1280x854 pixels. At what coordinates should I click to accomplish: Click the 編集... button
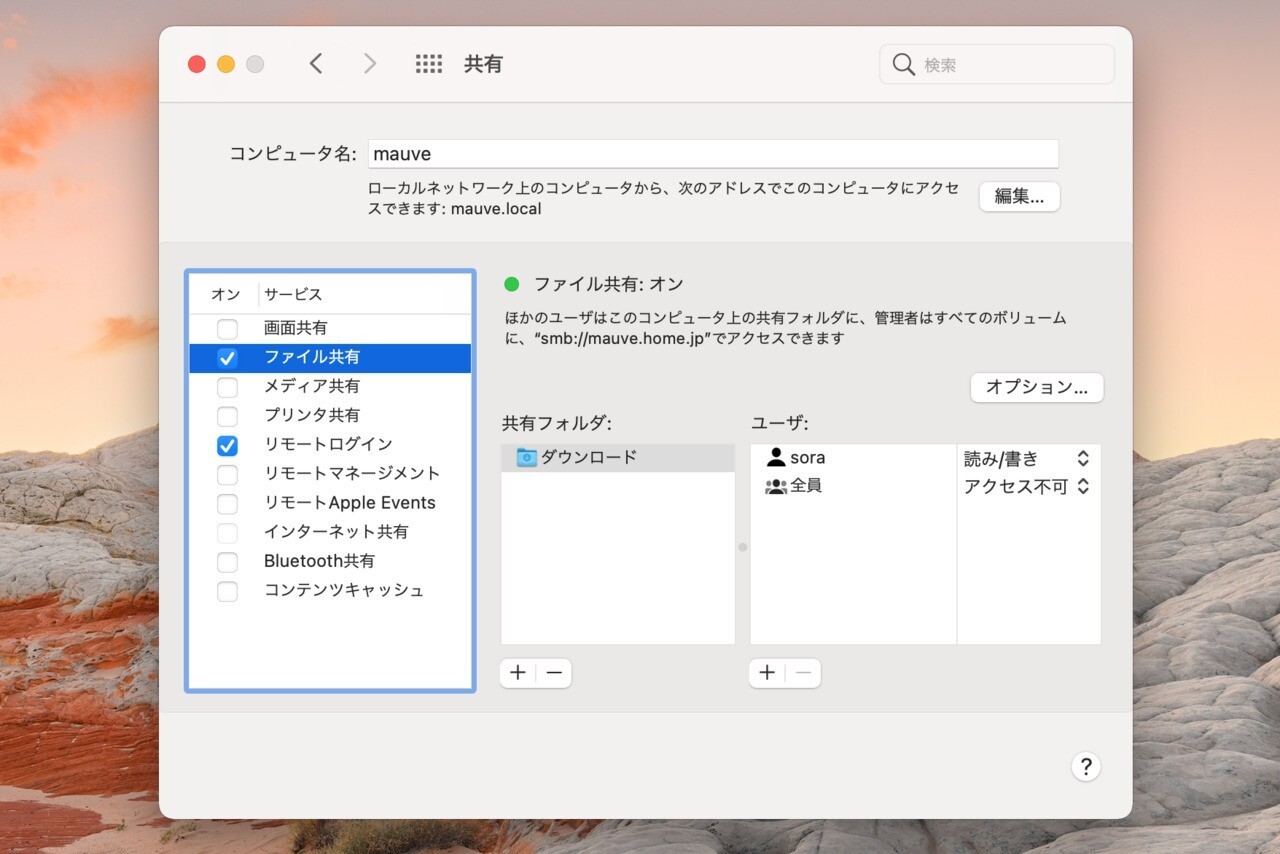point(1019,197)
